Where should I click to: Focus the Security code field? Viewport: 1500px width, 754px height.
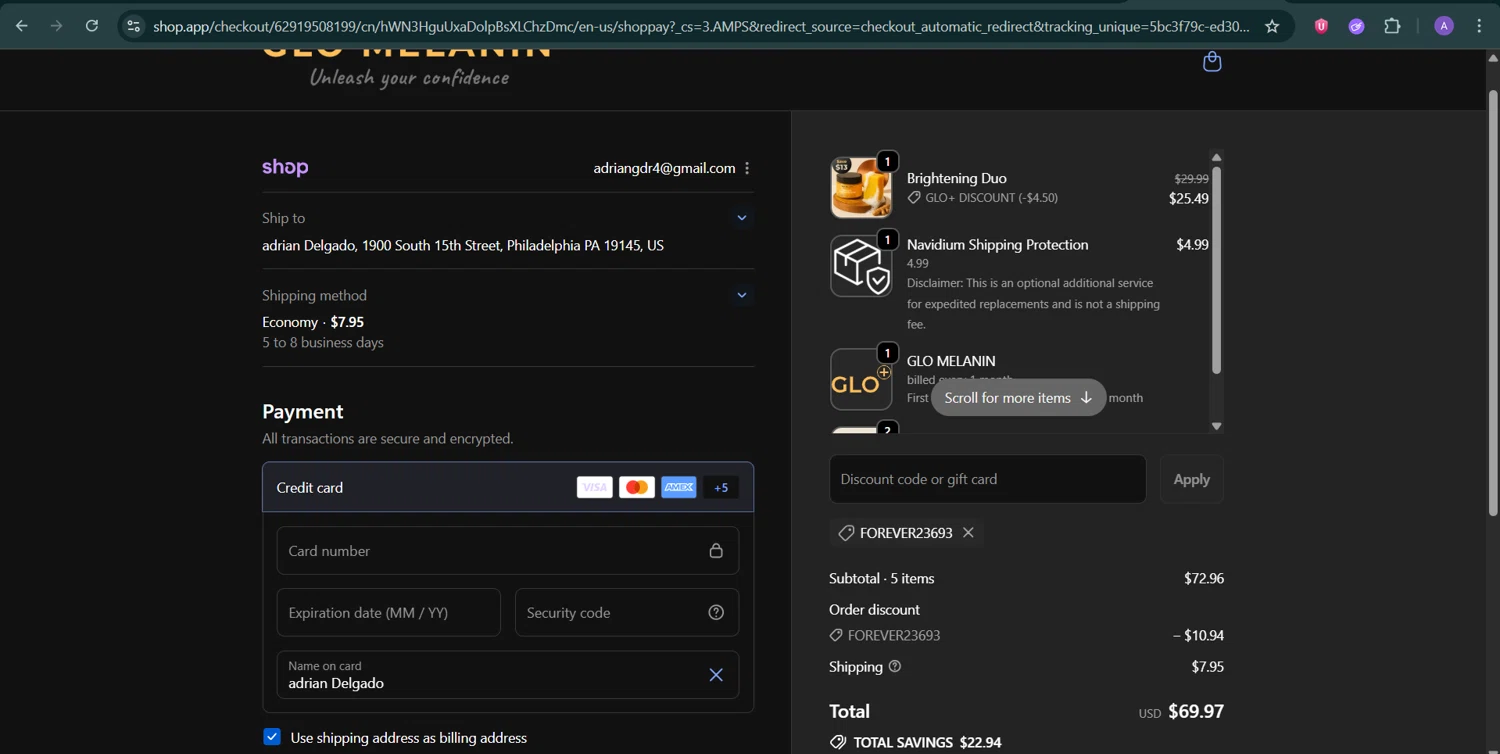click(627, 613)
